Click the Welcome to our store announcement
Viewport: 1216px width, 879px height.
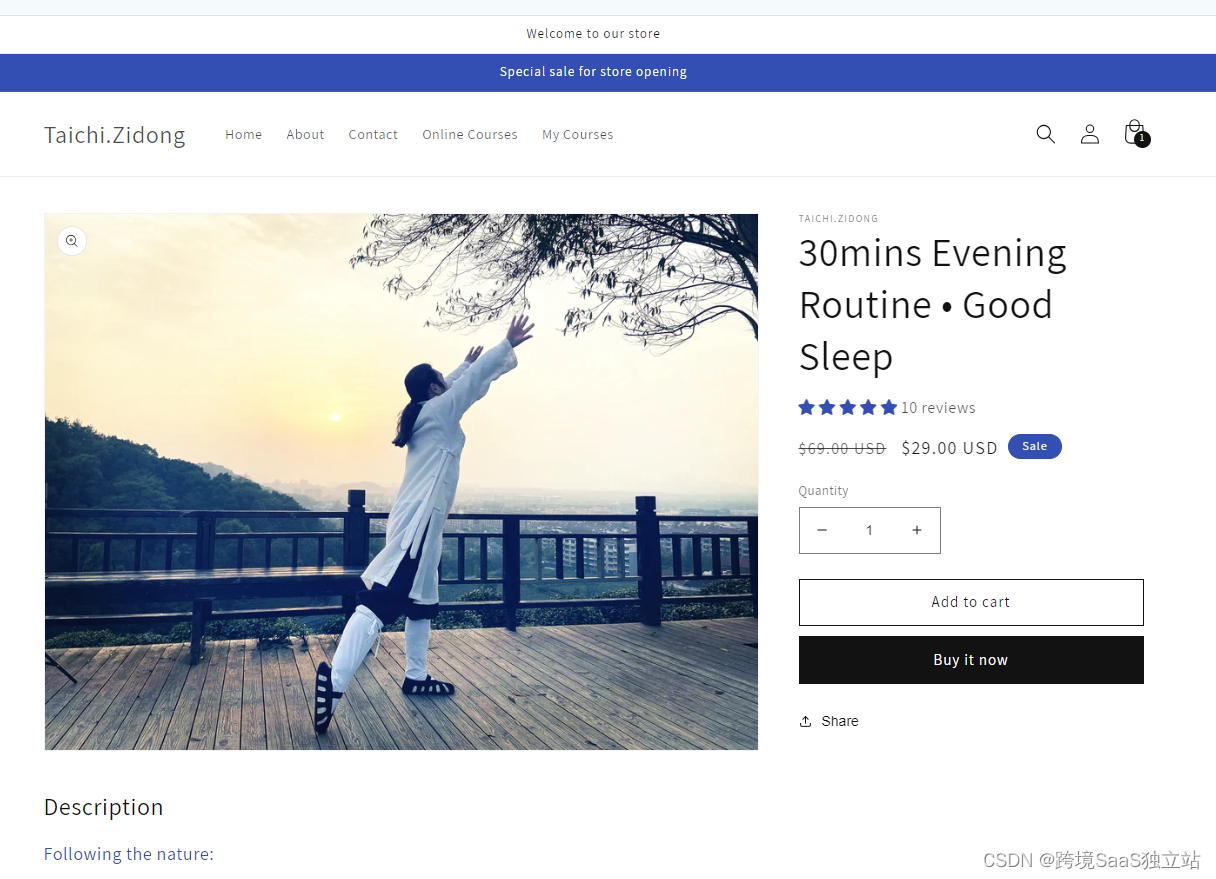(x=593, y=34)
